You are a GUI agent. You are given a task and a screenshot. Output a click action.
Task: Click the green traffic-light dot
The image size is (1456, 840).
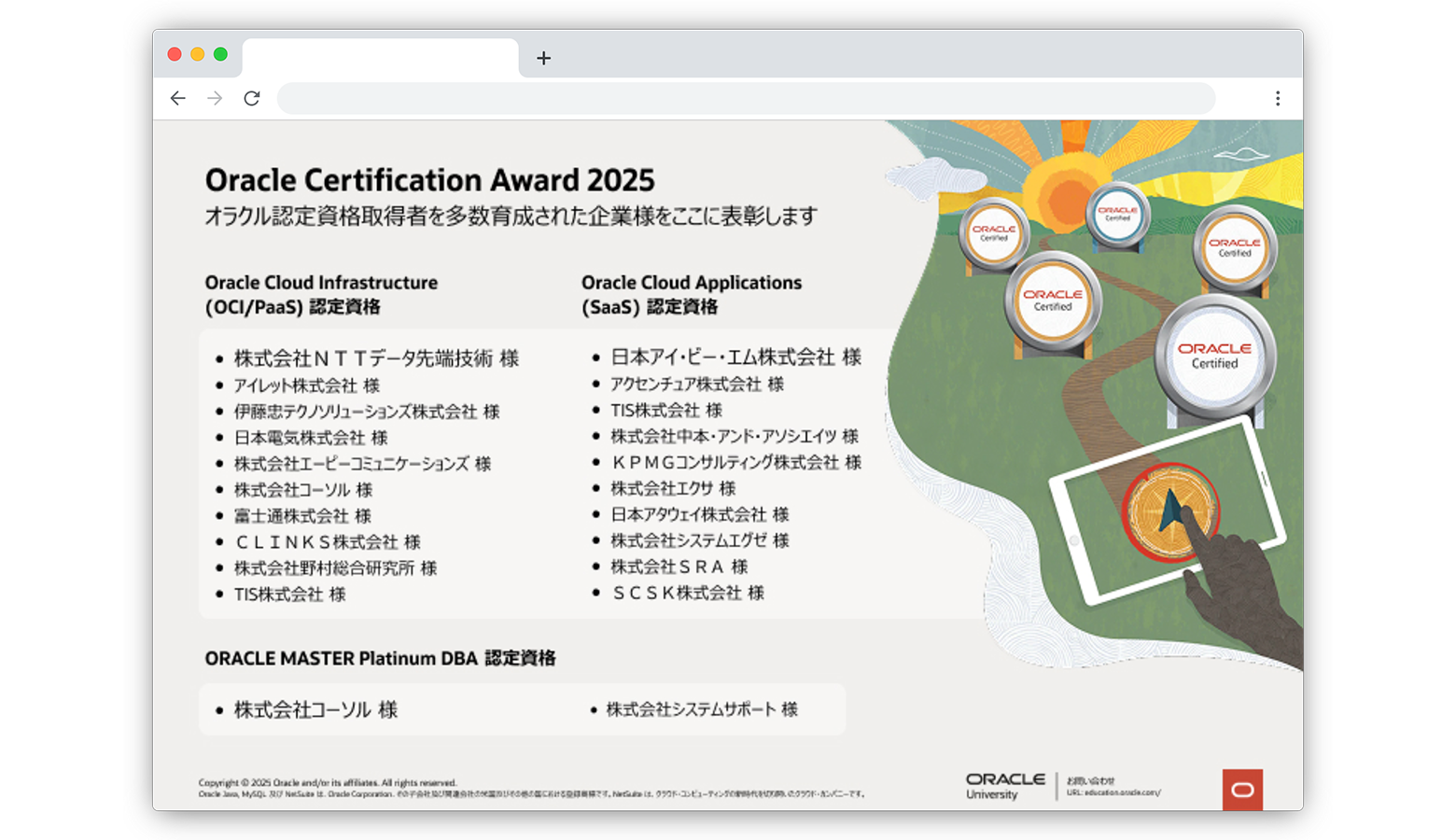218,53
